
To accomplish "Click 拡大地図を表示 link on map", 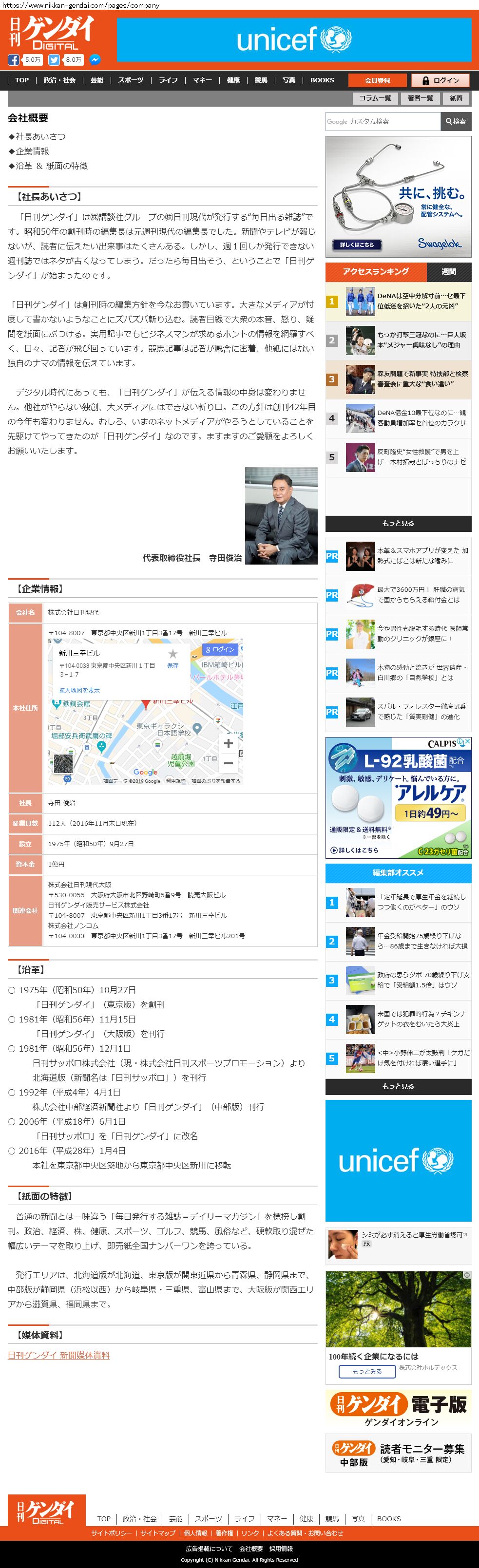I will (79, 690).
